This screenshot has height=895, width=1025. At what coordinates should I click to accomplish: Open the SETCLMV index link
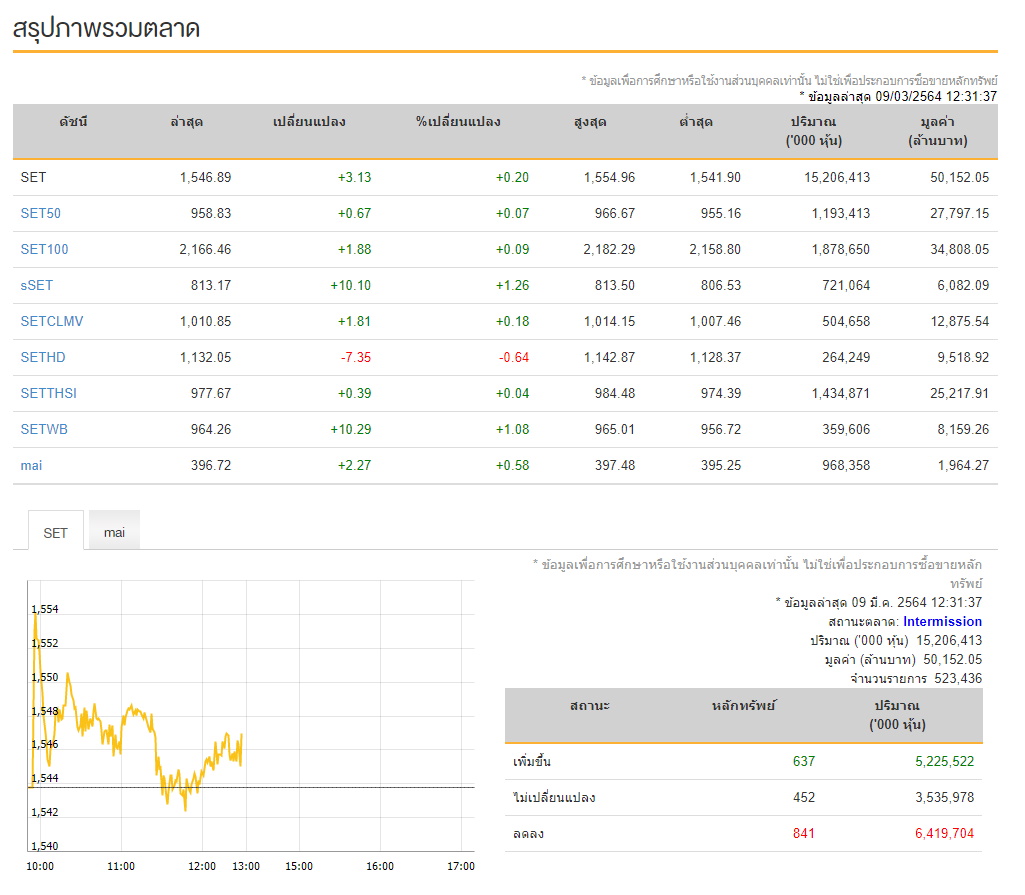tap(52, 321)
